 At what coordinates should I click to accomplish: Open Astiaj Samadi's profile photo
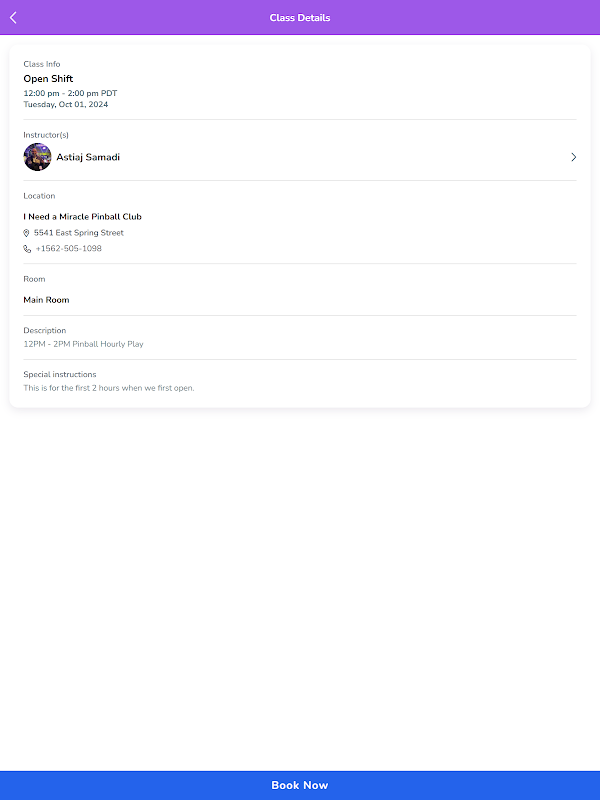(x=37, y=157)
